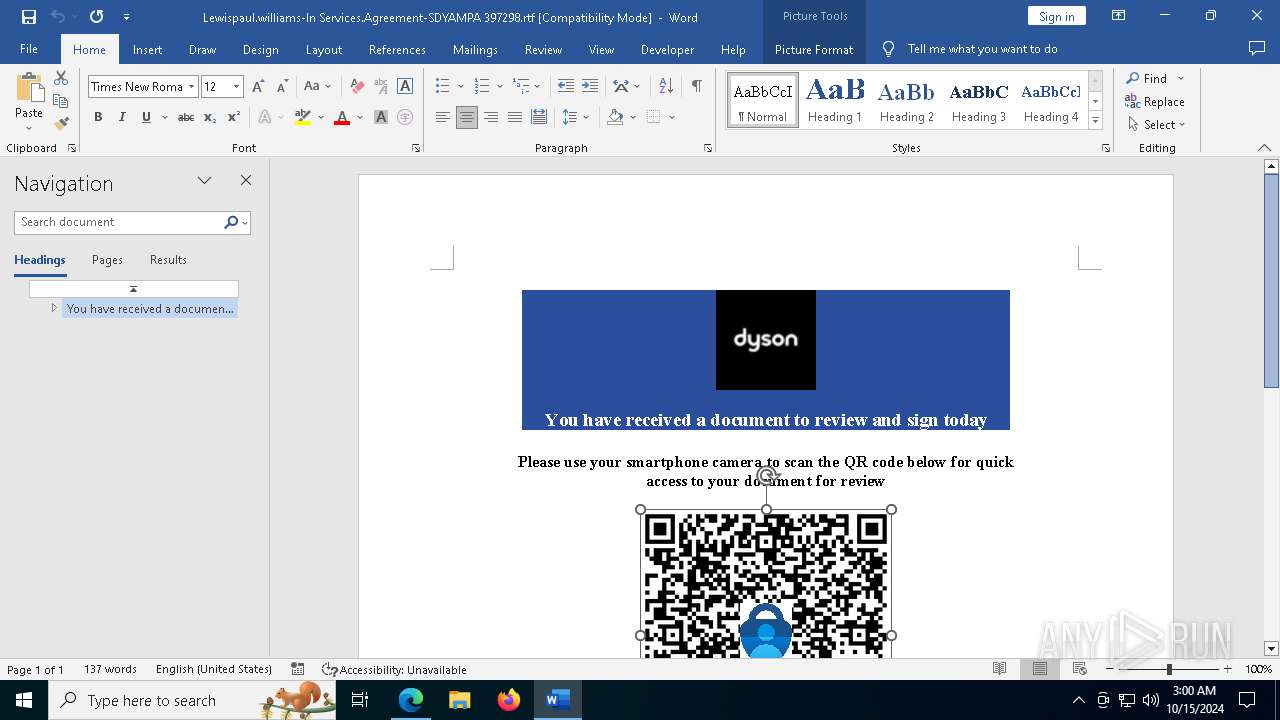Toggle Center alignment

(x=467, y=117)
